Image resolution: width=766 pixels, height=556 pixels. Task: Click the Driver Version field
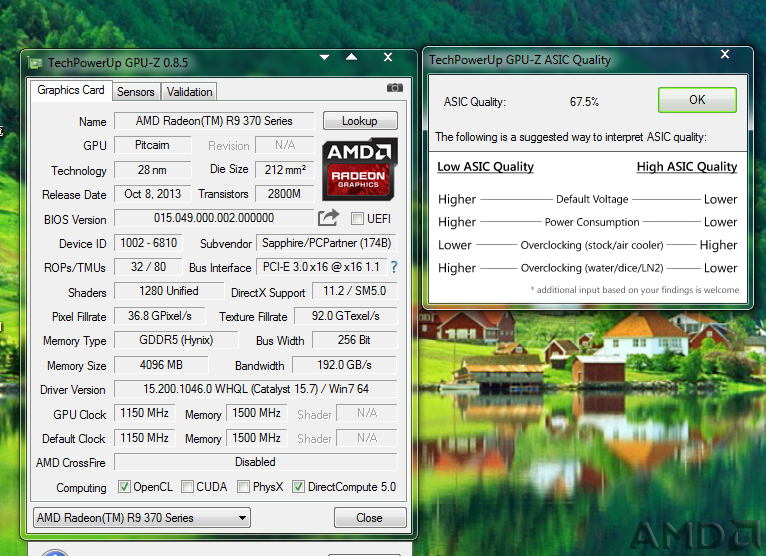click(255, 389)
